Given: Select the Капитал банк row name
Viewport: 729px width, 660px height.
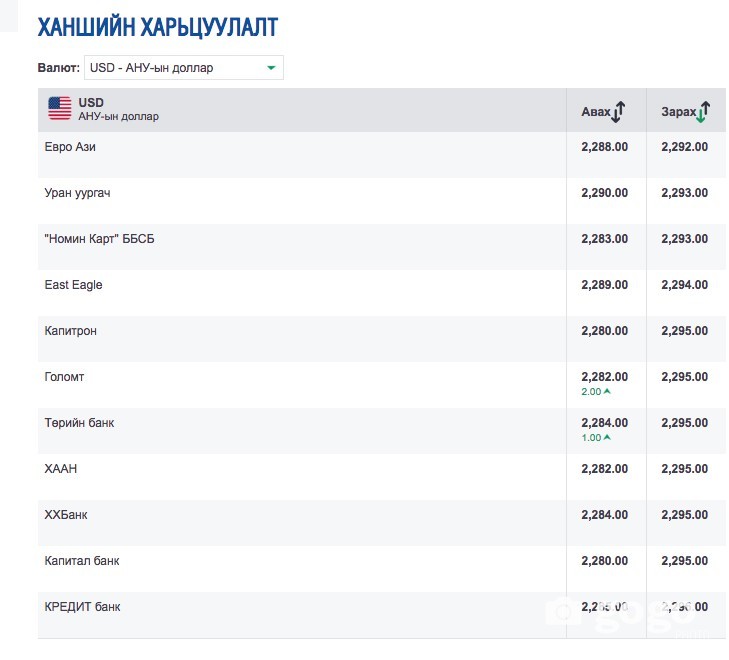Looking at the screenshot, I should pyautogui.click(x=82, y=561).
